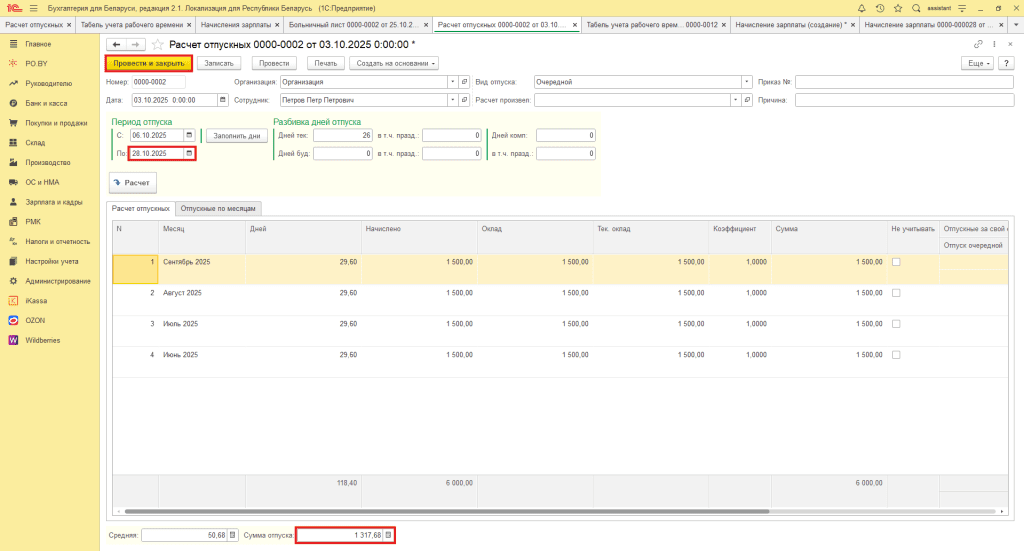Screen dimensions: 1024x551
Task: Expand the Вид отпуска dropdown
Action: (x=746, y=82)
